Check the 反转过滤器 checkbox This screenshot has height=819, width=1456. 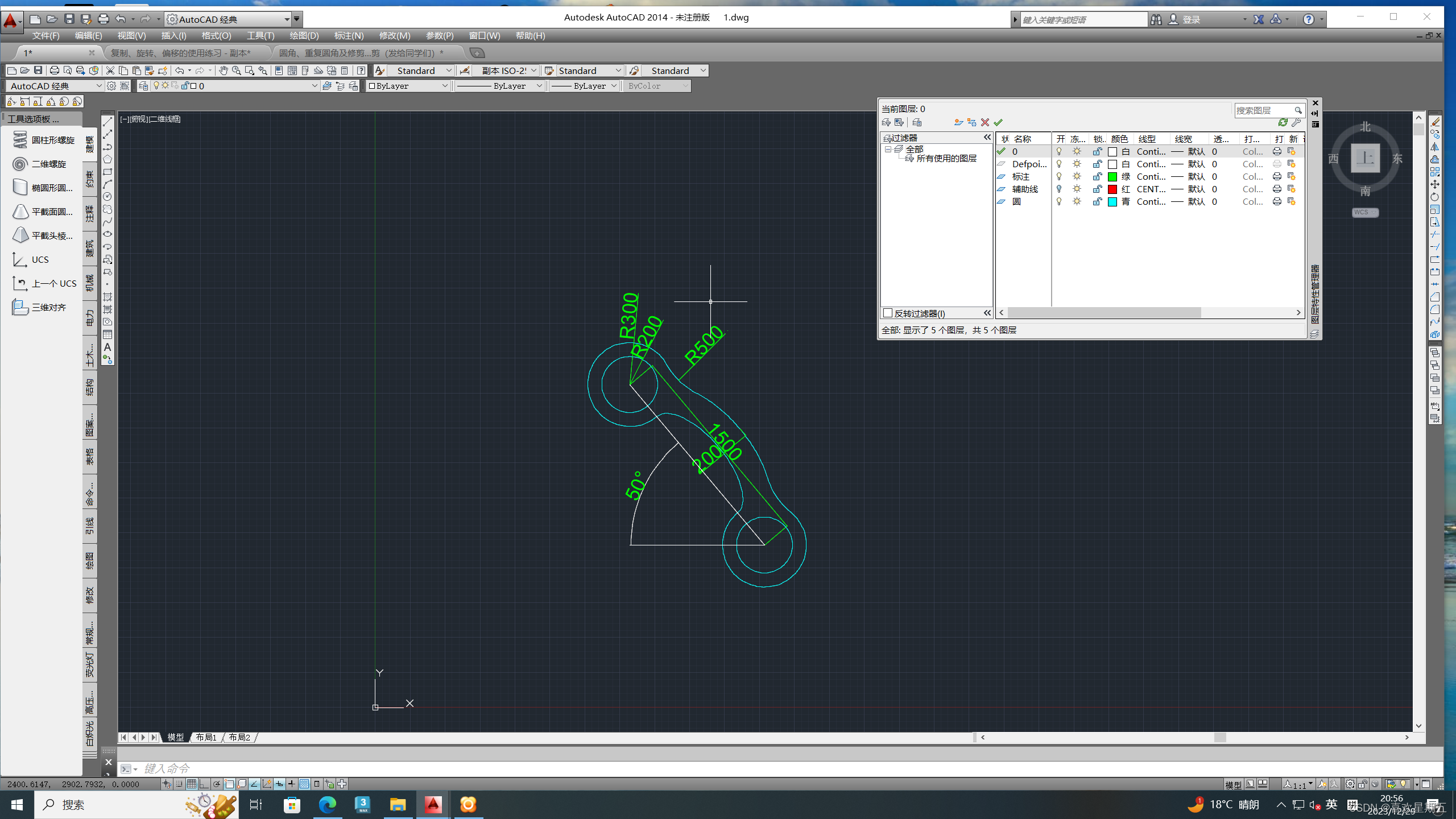(x=887, y=313)
